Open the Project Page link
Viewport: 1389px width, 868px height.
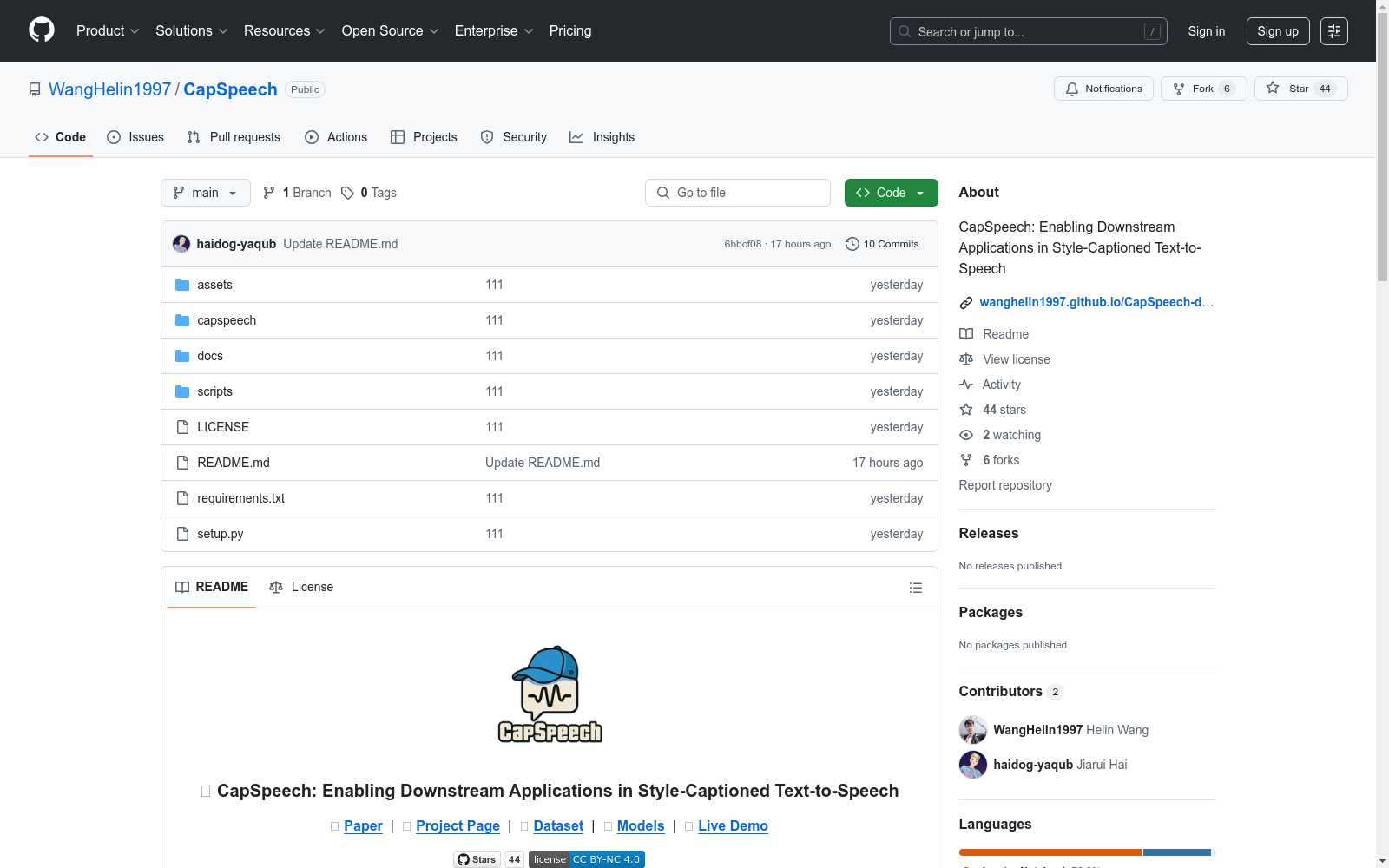[x=458, y=826]
